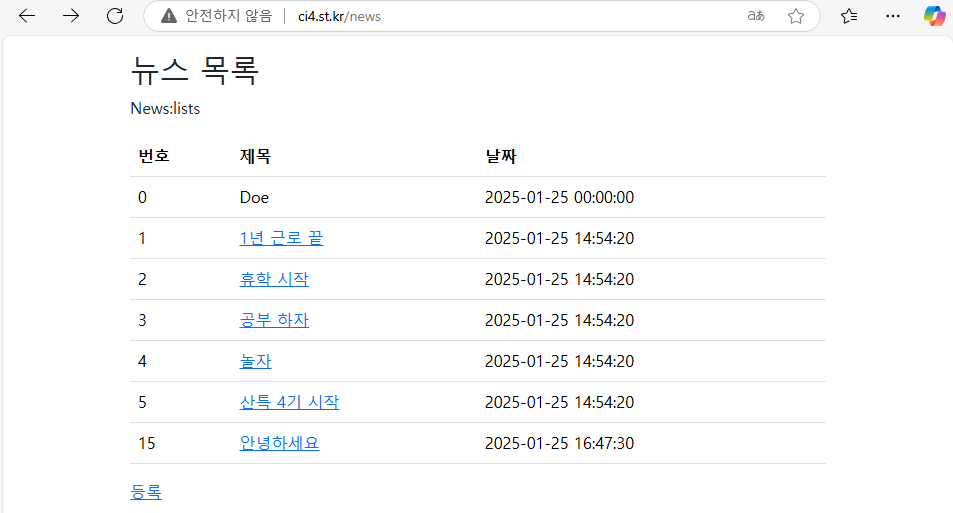Launch the Copilot sidebar icon
The image size is (953, 513).
[x=935, y=16]
